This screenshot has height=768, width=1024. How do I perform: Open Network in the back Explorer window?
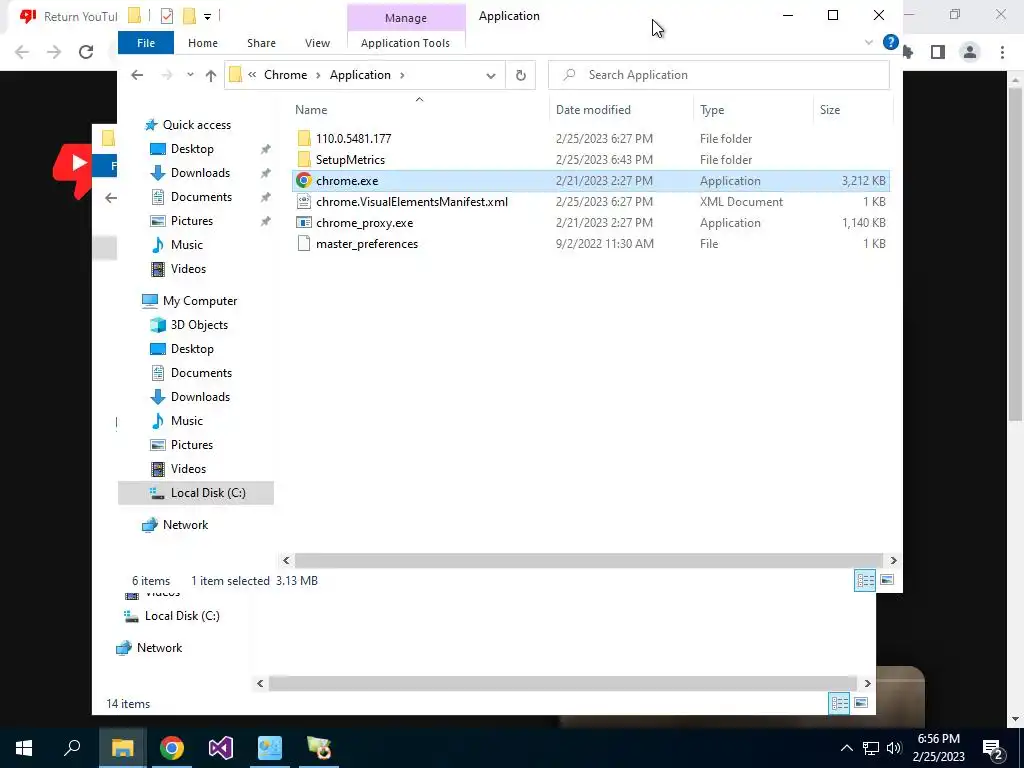coord(159,648)
